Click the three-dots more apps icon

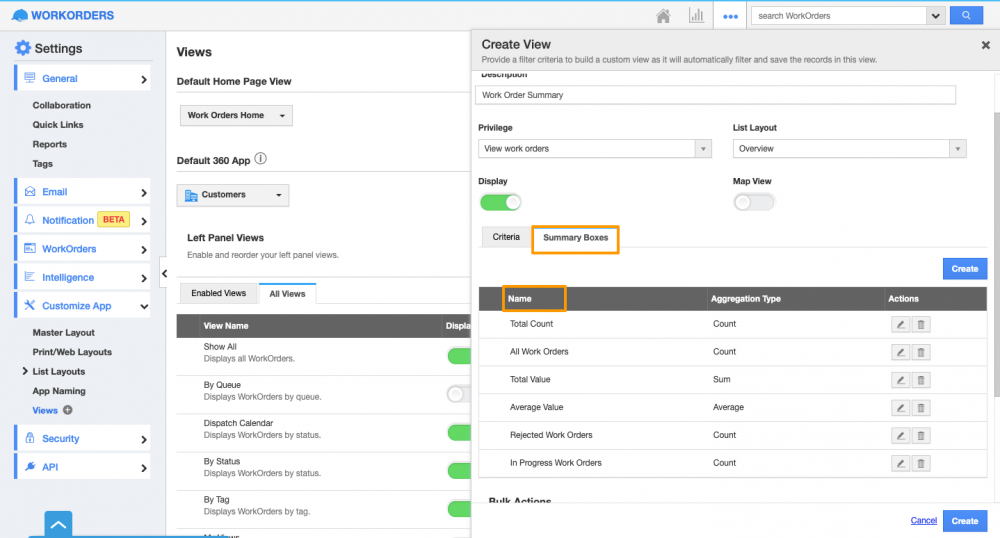point(730,16)
